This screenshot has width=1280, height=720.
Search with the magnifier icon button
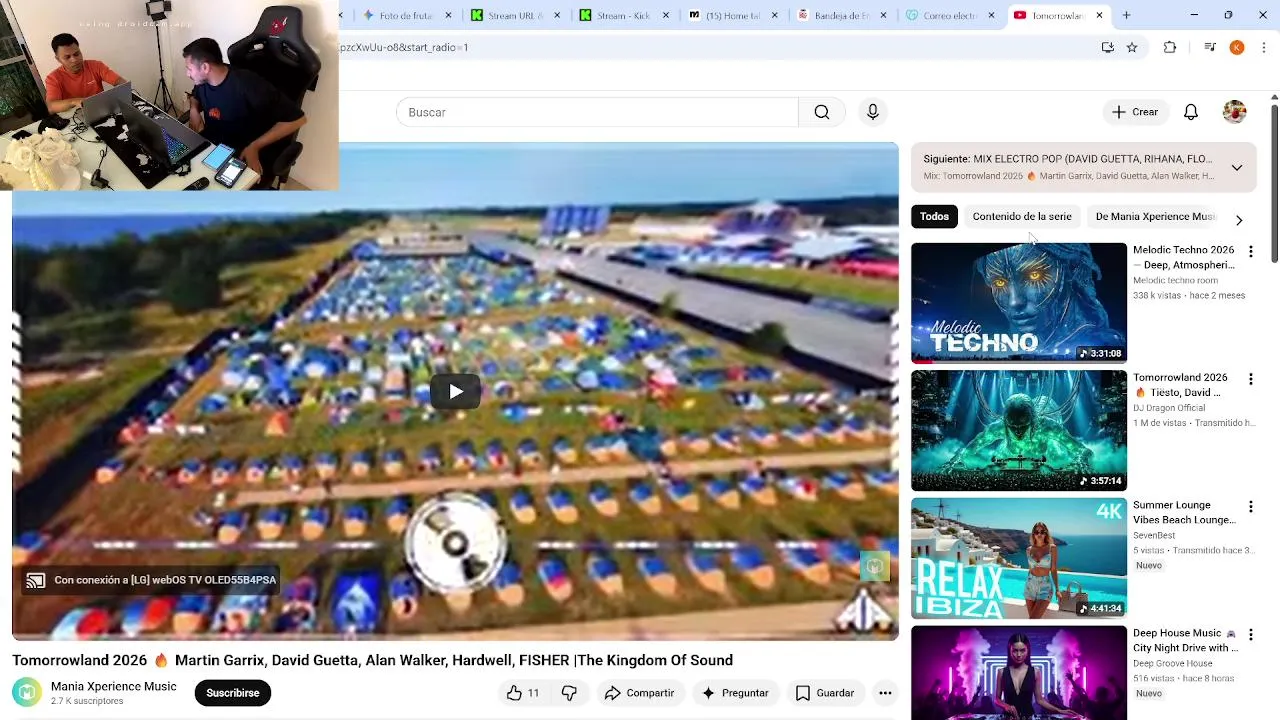822,112
